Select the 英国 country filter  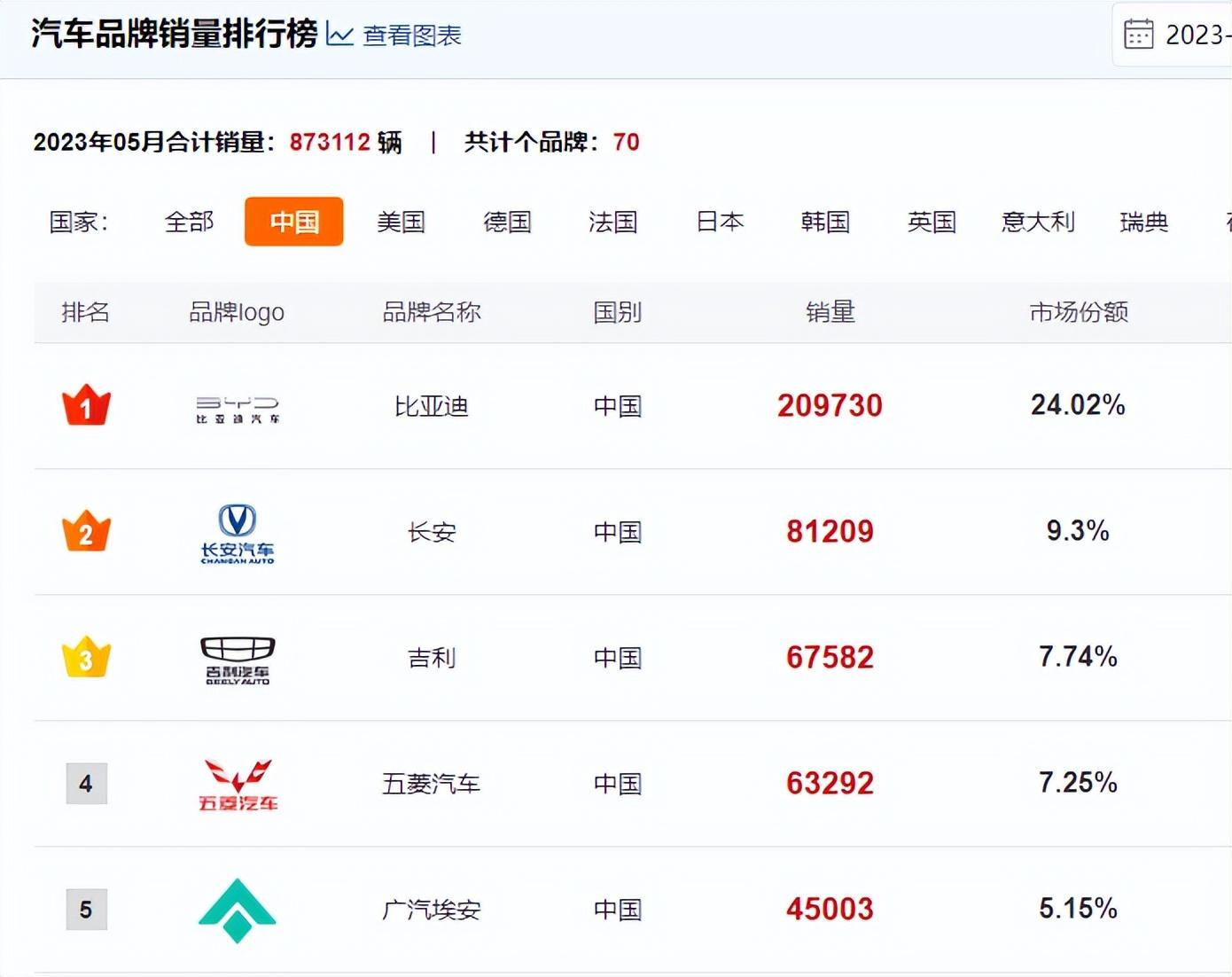point(932,222)
